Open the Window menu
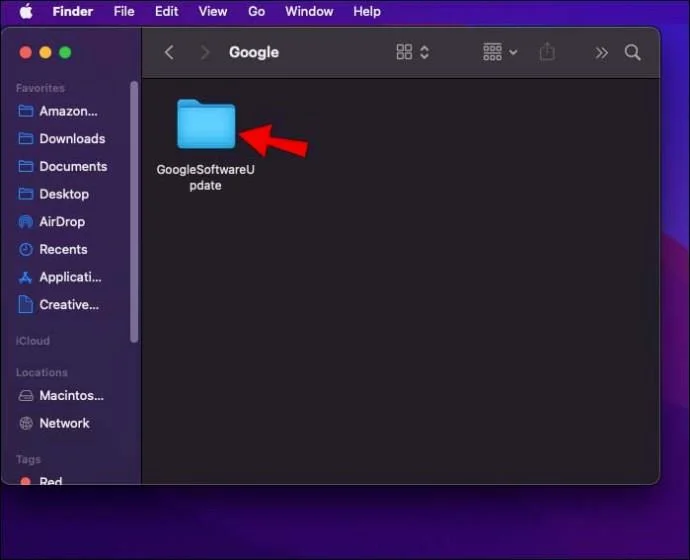Screen dimensions: 690x560 tap(309, 11)
